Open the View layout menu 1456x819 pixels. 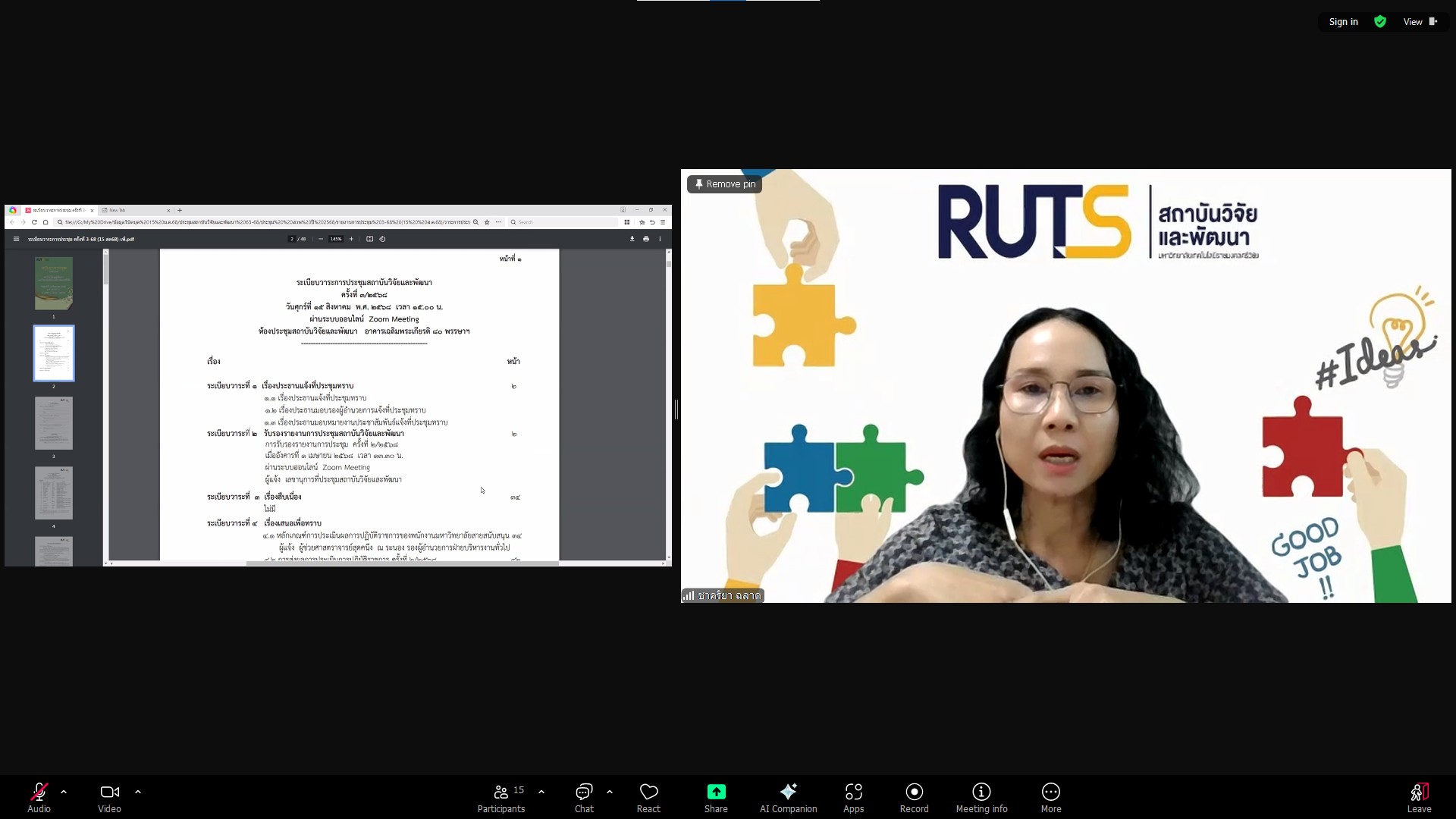tap(1420, 22)
